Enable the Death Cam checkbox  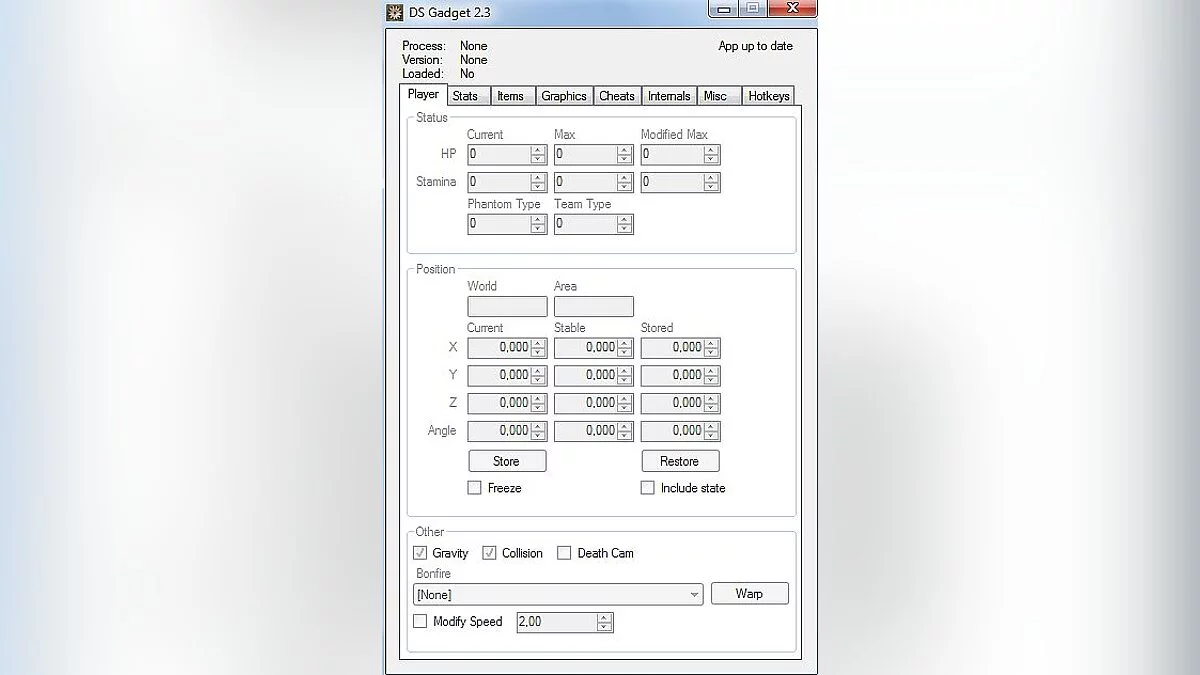pyautogui.click(x=565, y=553)
